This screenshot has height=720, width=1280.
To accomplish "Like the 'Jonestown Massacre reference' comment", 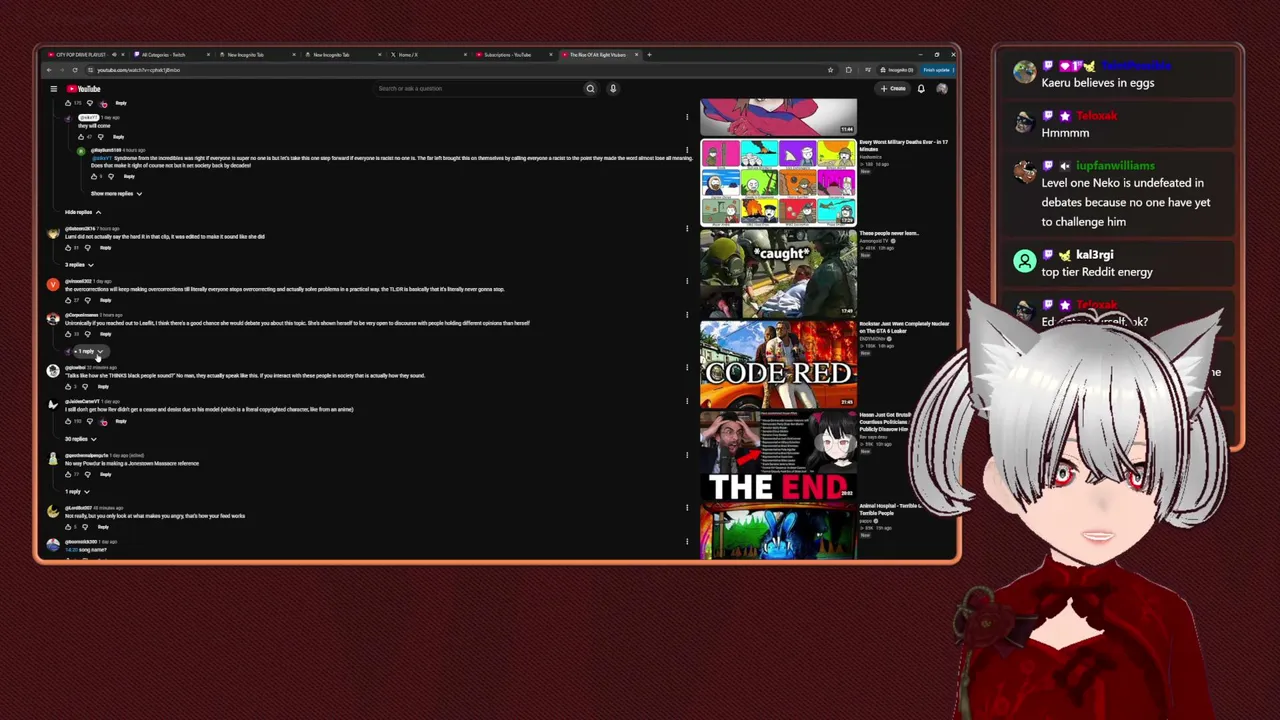I will pos(68,474).
